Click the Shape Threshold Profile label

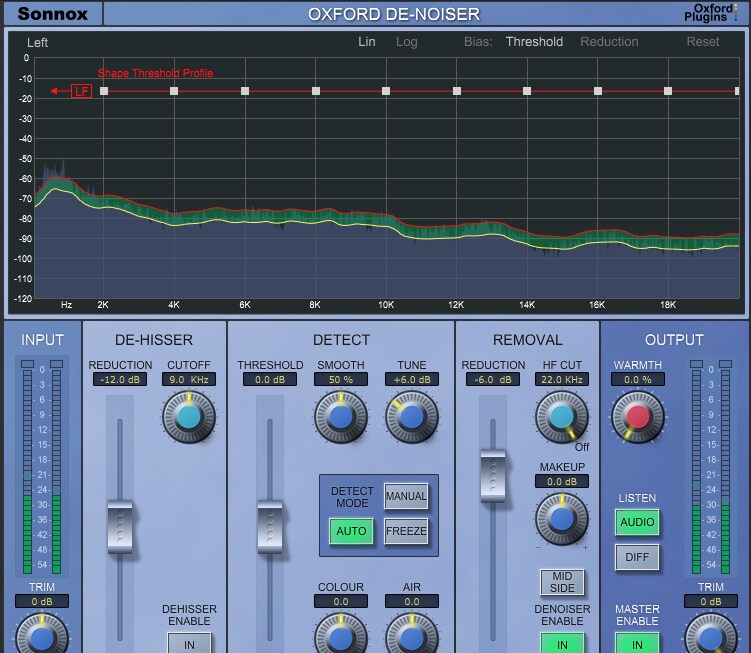pyautogui.click(x=156, y=73)
